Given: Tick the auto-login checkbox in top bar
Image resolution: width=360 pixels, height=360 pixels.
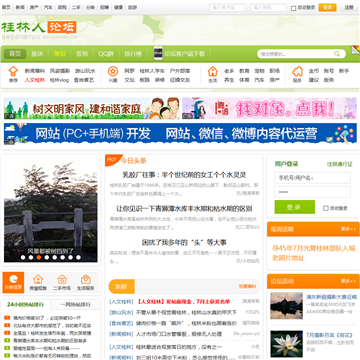Looking at the screenshot, I should [x=293, y=8].
